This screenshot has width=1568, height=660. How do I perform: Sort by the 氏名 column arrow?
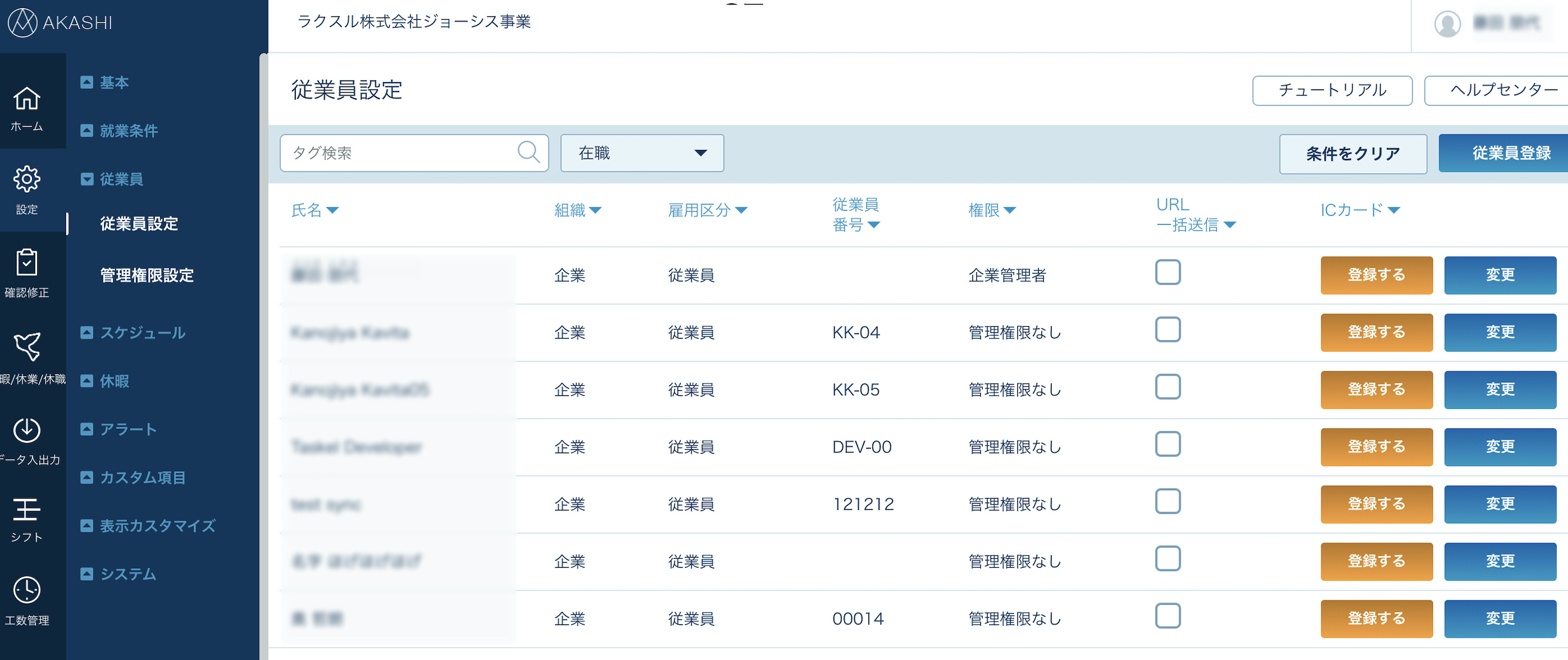[332, 210]
